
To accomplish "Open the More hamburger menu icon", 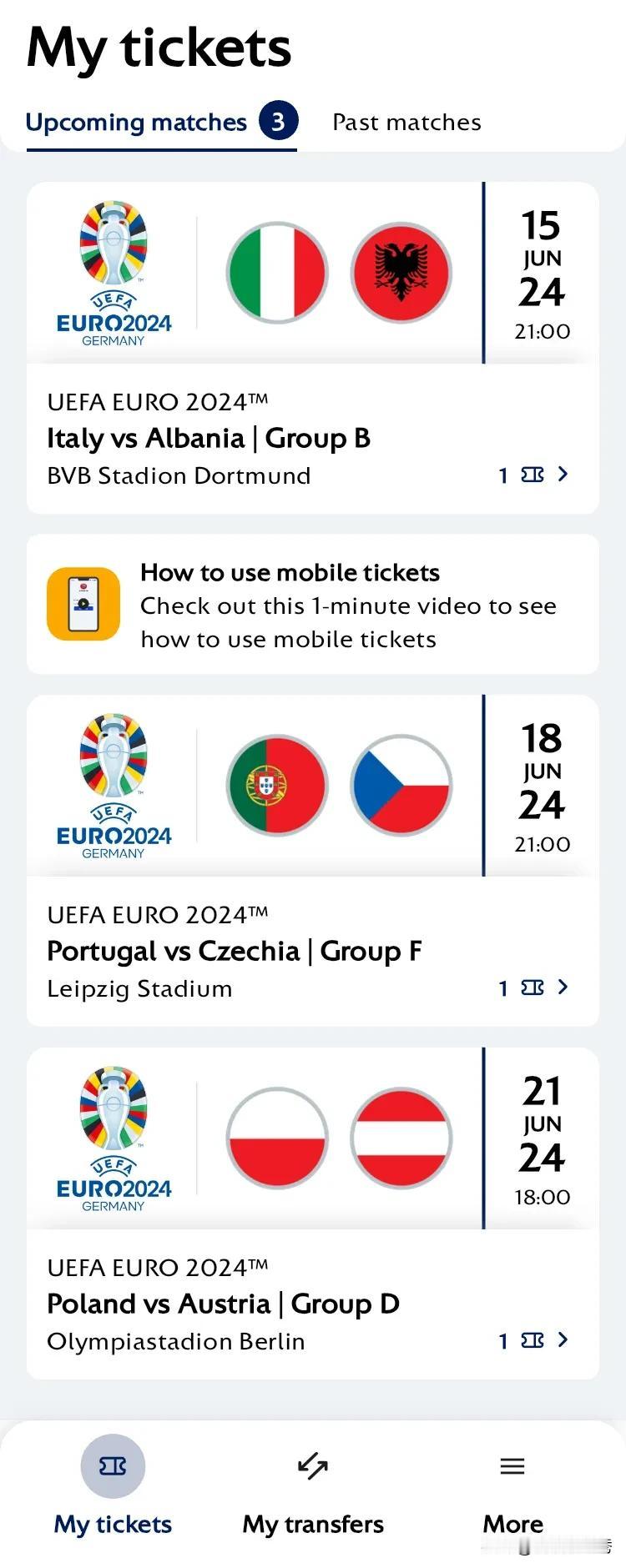I will [x=512, y=1465].
